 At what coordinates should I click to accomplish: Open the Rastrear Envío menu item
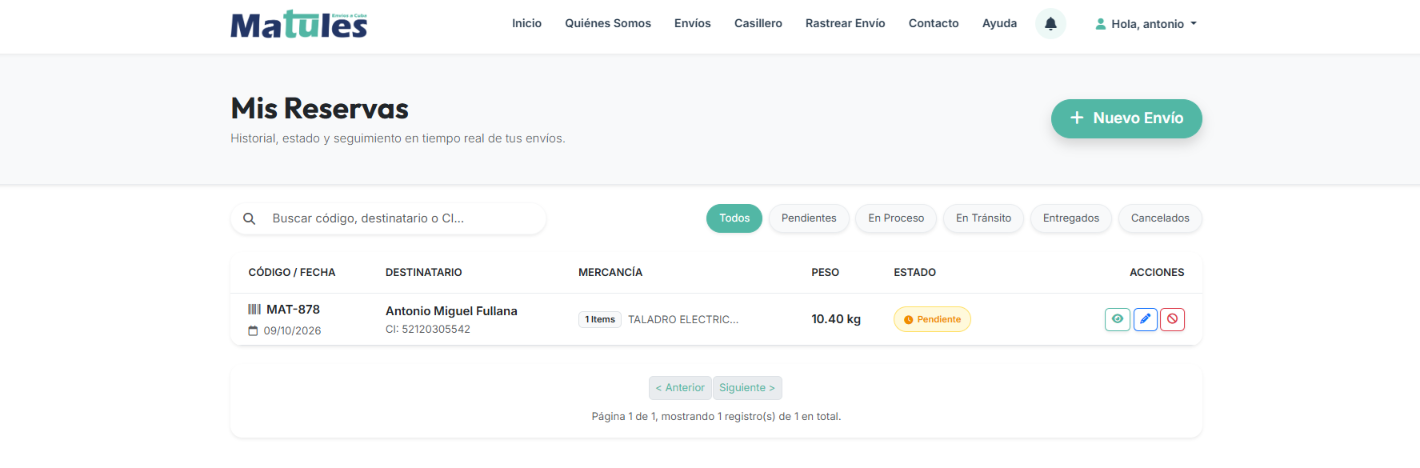845,23
